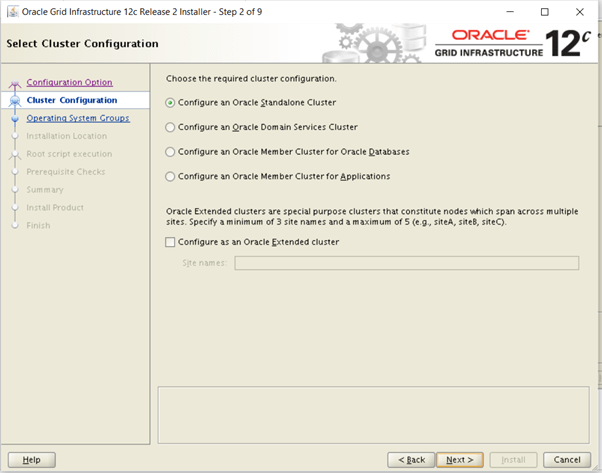
Task: Choose Oracle Member Cluster for Applications
Action: pos(170,177)
